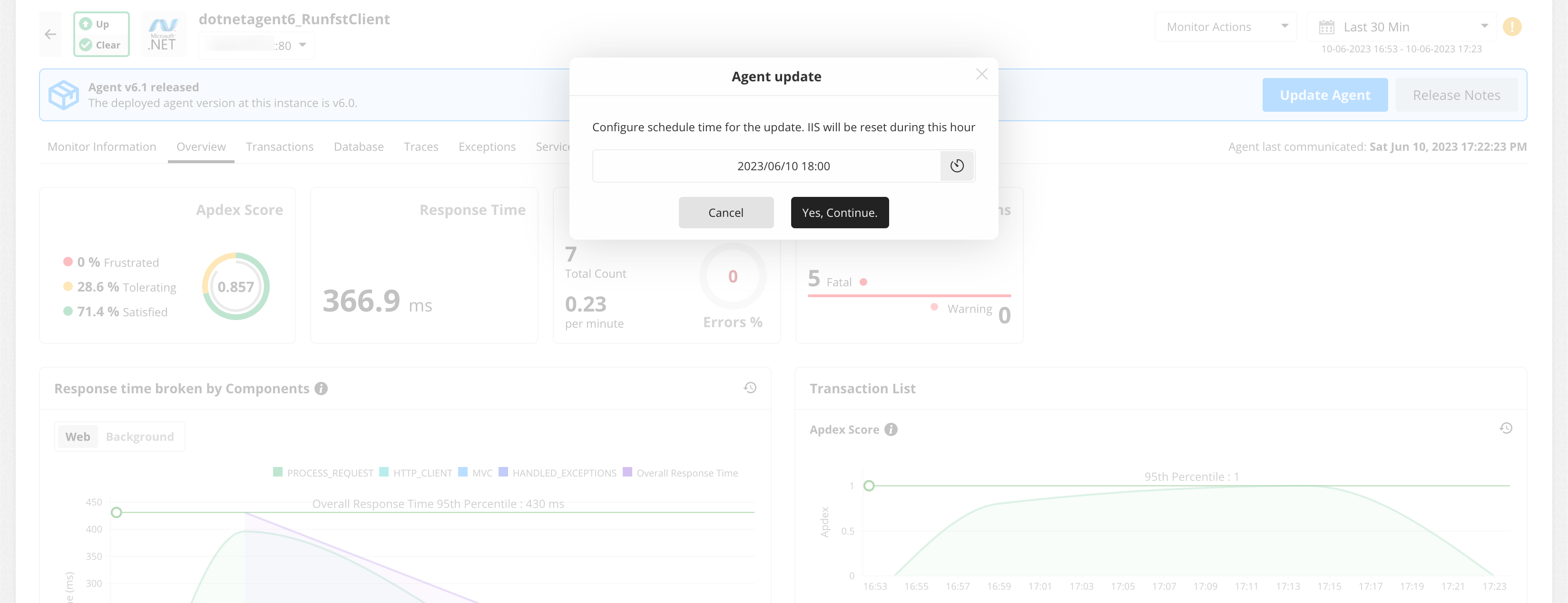Click the yellow alert exclamation icon top right

point(1512,27)
